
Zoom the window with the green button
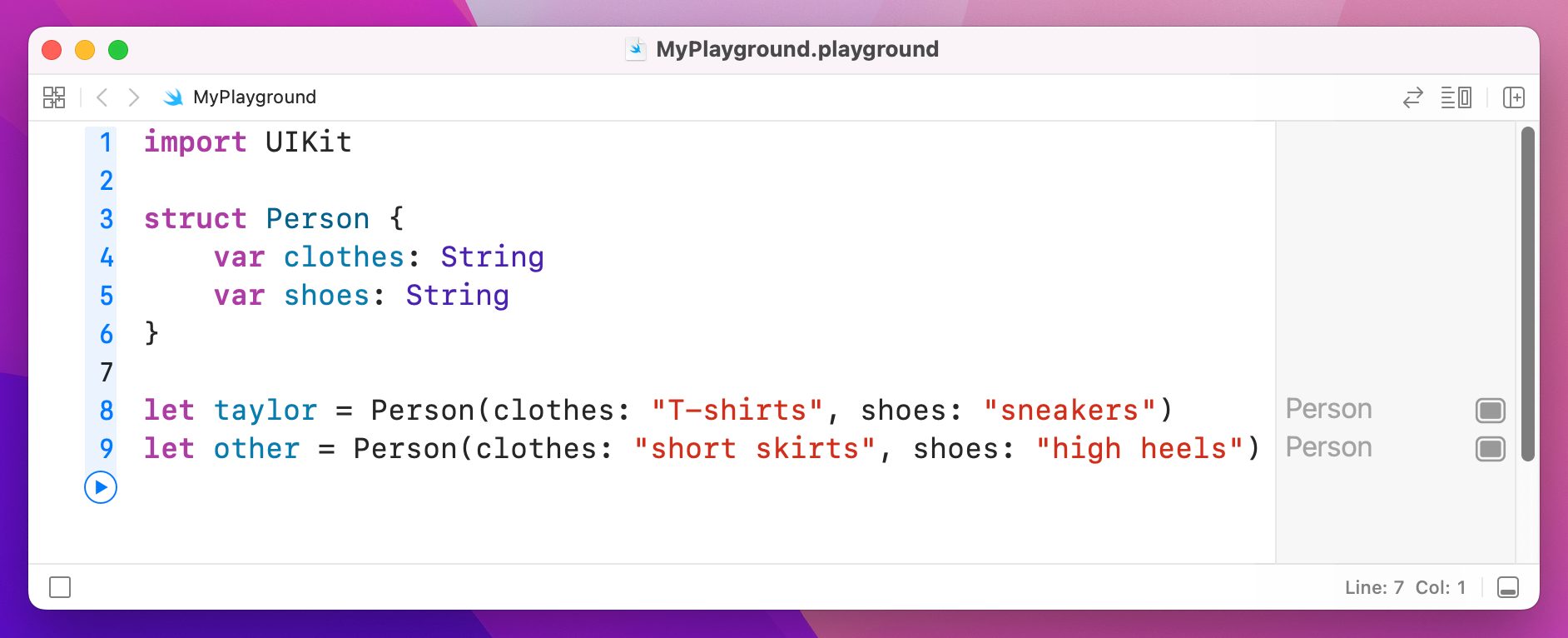118,50
